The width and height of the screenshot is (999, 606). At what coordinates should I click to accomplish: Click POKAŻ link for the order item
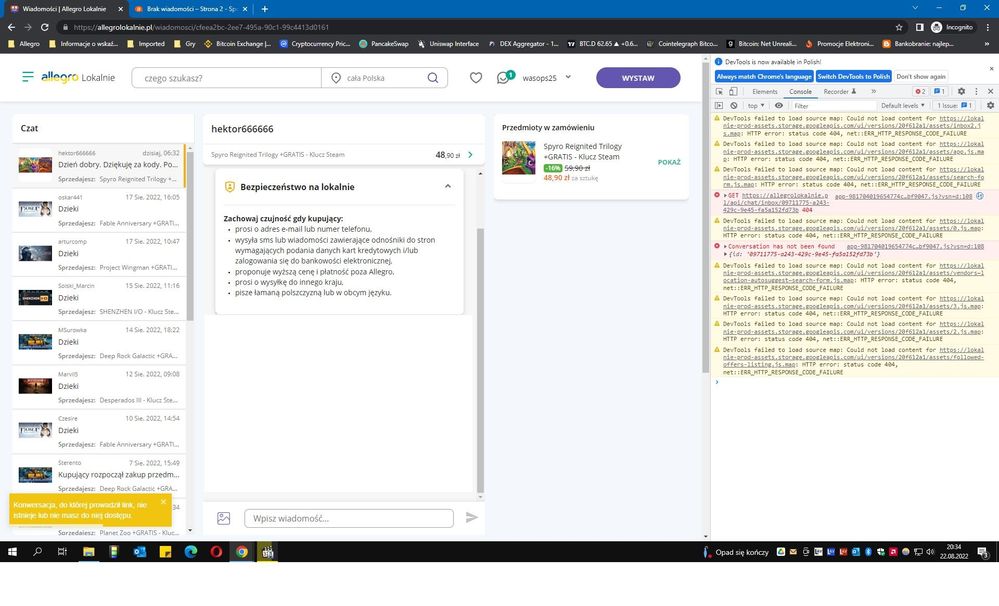pos(669,162)
